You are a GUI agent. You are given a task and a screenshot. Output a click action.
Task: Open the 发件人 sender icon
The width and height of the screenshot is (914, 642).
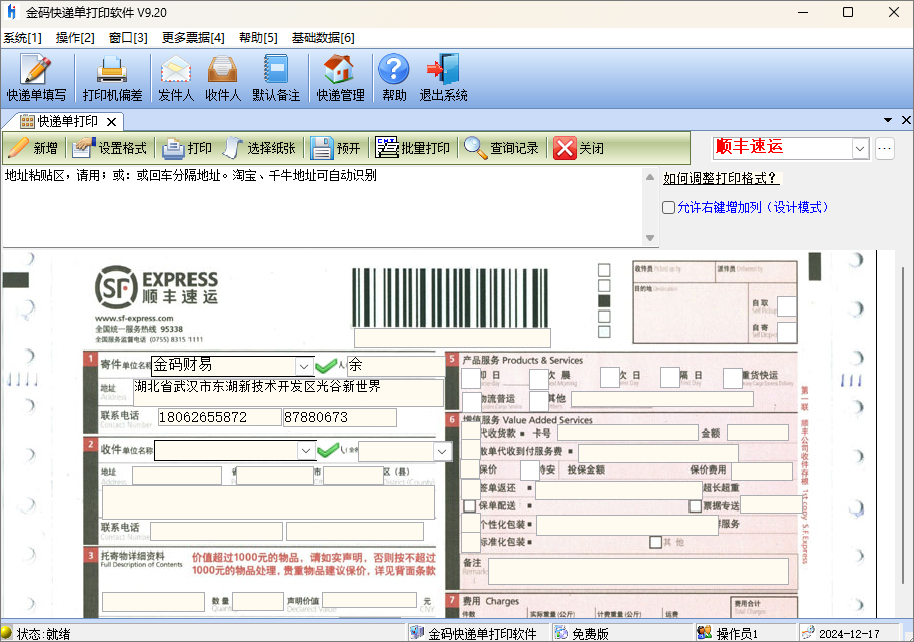coord(176,79)
